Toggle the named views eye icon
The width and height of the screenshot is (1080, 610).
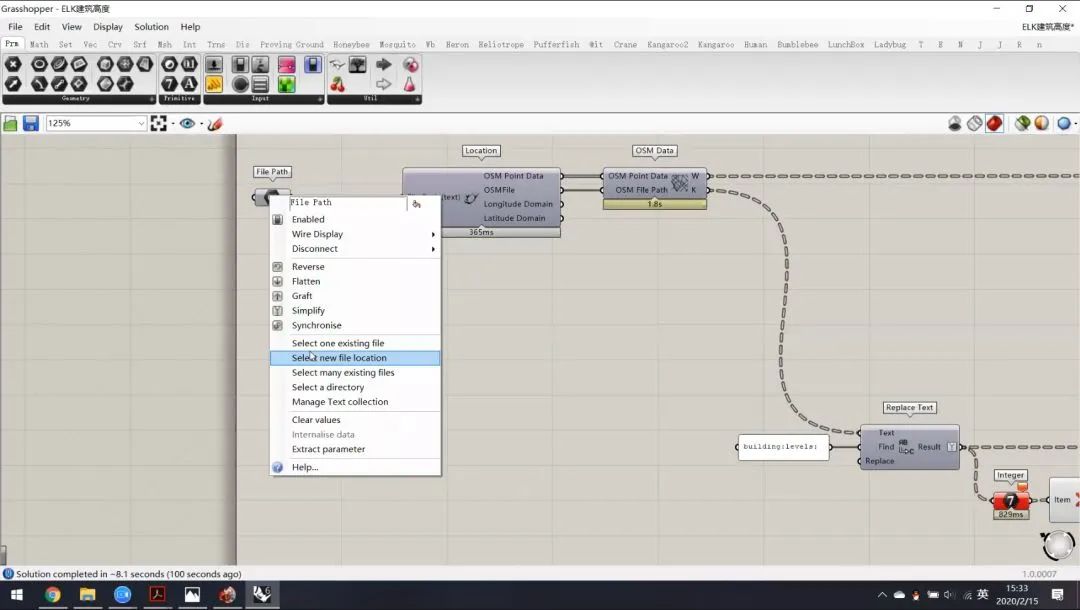(x=187, y=123)
